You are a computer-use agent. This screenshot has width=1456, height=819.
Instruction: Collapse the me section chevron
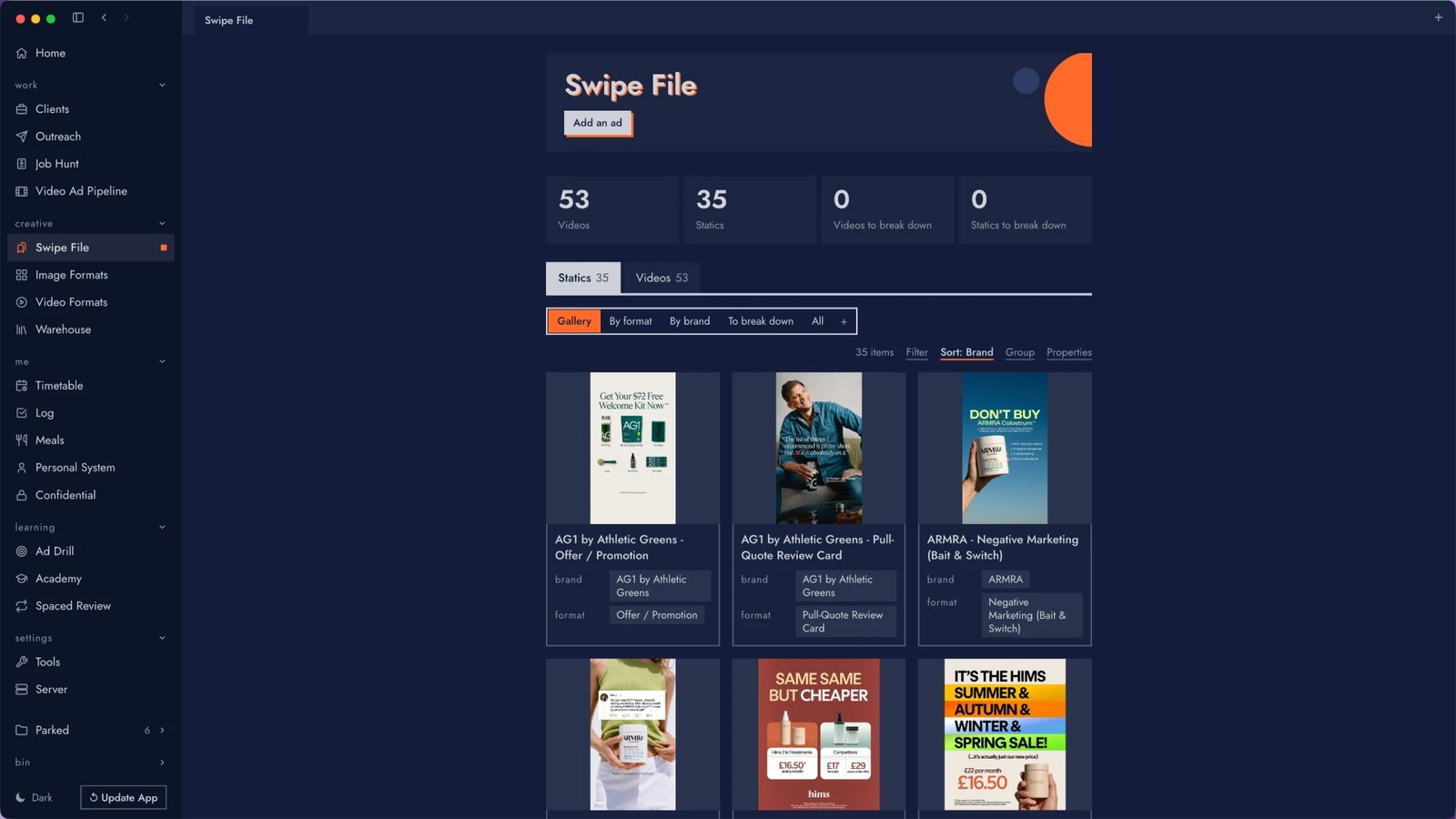[x=162, y=361]
